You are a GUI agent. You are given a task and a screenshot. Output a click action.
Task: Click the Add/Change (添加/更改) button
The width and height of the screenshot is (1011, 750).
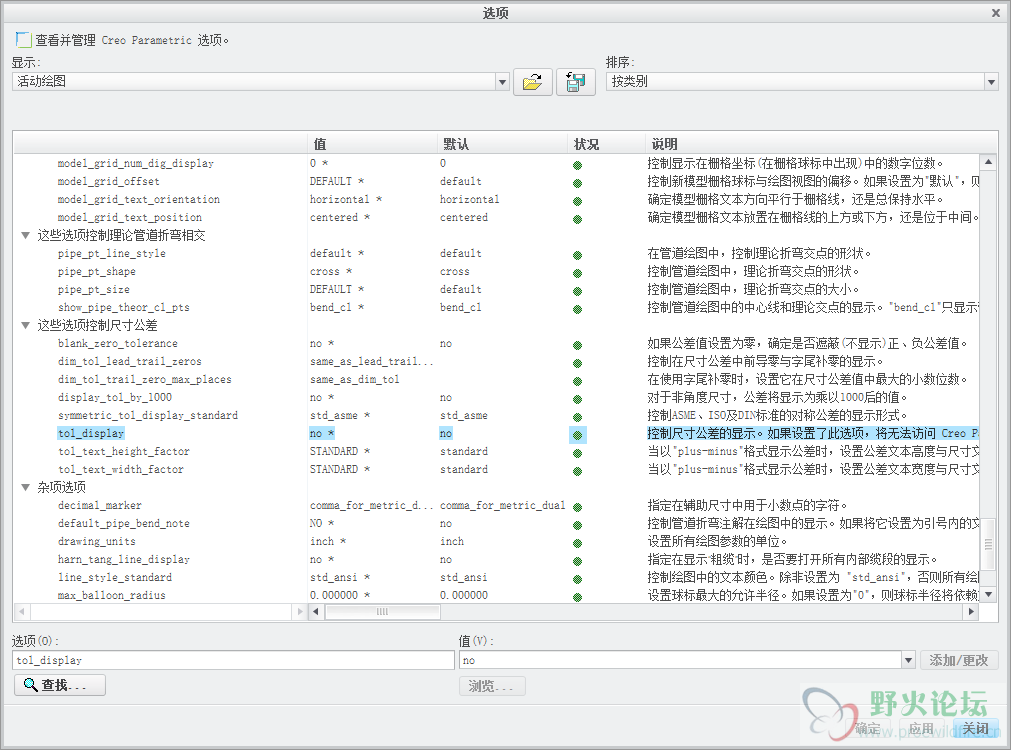tap(959, 660)
